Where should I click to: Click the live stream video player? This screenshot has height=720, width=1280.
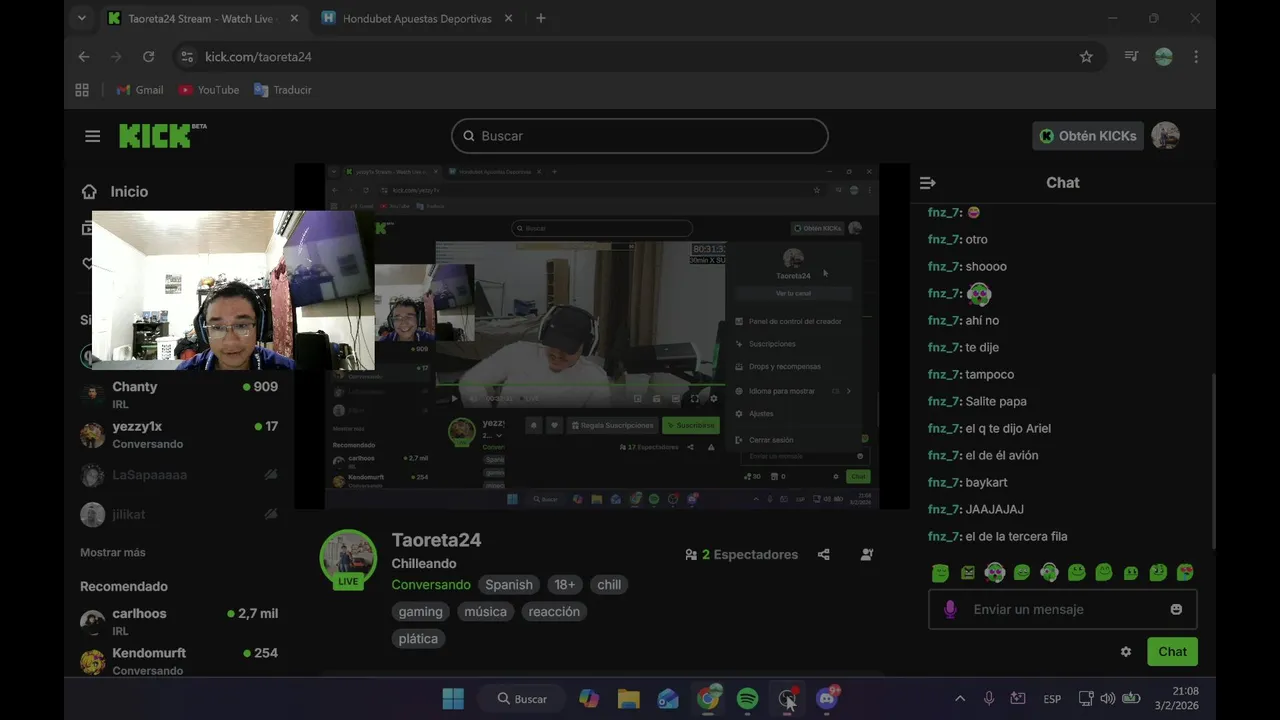(x=602, y=336)
